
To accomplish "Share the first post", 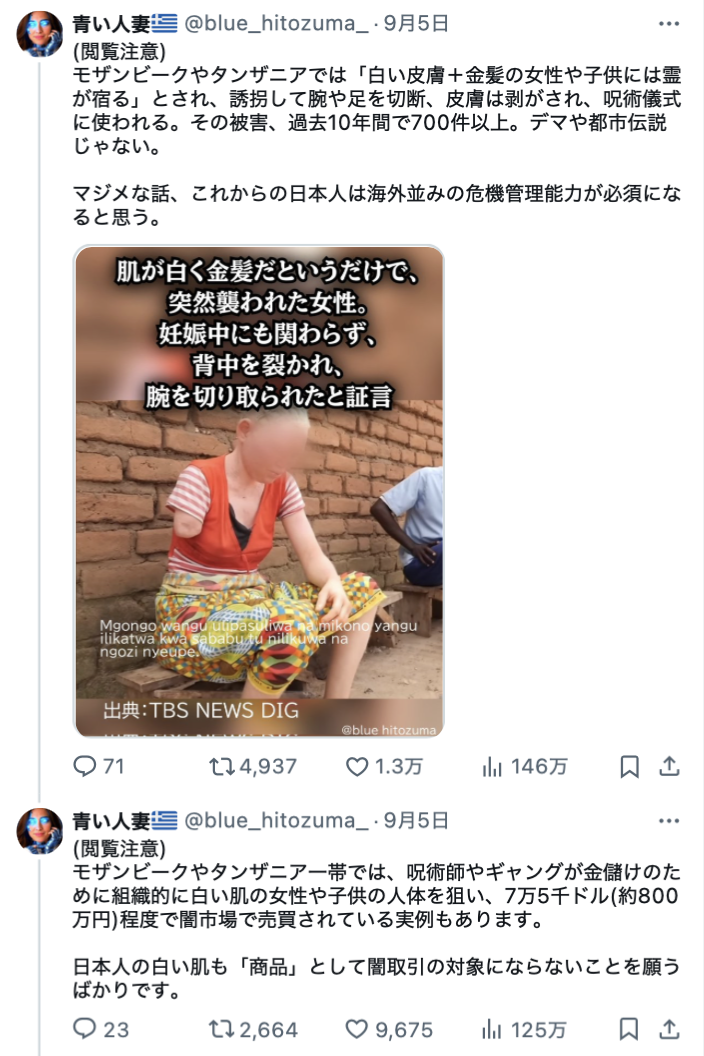I will [669, 766].
